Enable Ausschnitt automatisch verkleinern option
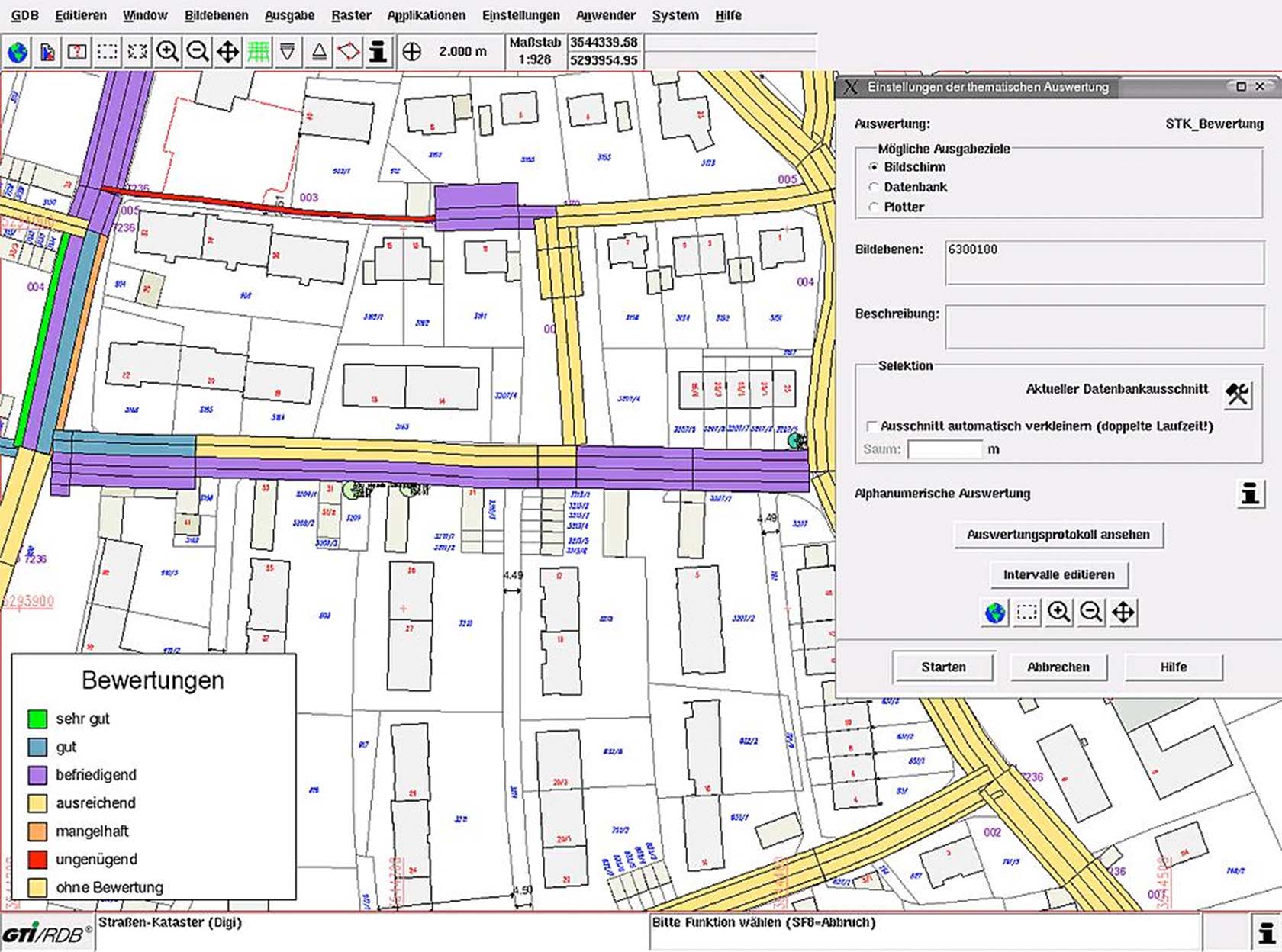The width and height of the screenshot is (1282, 952). (x=871, y=427)
